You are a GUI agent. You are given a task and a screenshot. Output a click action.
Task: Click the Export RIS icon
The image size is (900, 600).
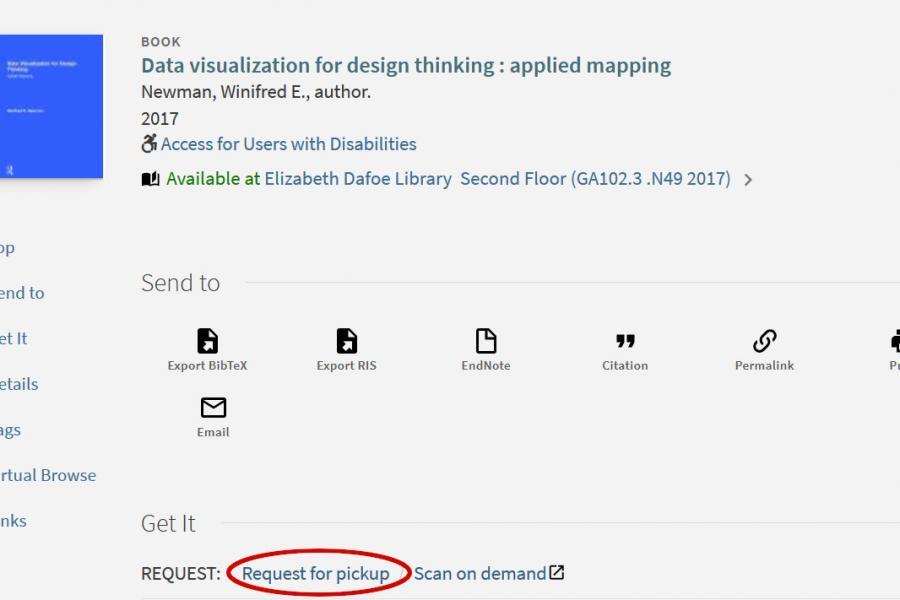[x=346, y=342]
